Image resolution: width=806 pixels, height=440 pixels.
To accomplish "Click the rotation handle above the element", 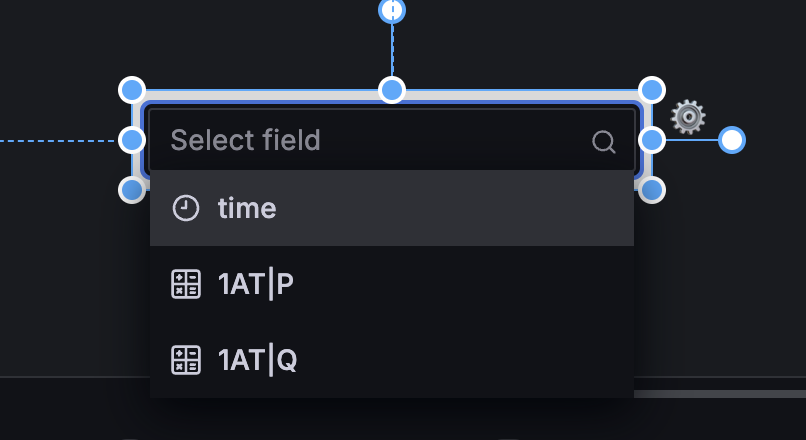I will 392,10.
